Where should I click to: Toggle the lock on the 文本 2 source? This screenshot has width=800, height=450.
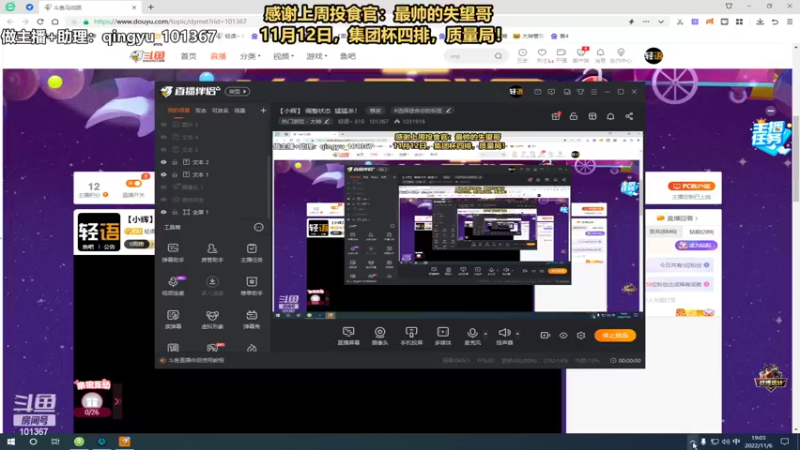click(x=174, y=162)
